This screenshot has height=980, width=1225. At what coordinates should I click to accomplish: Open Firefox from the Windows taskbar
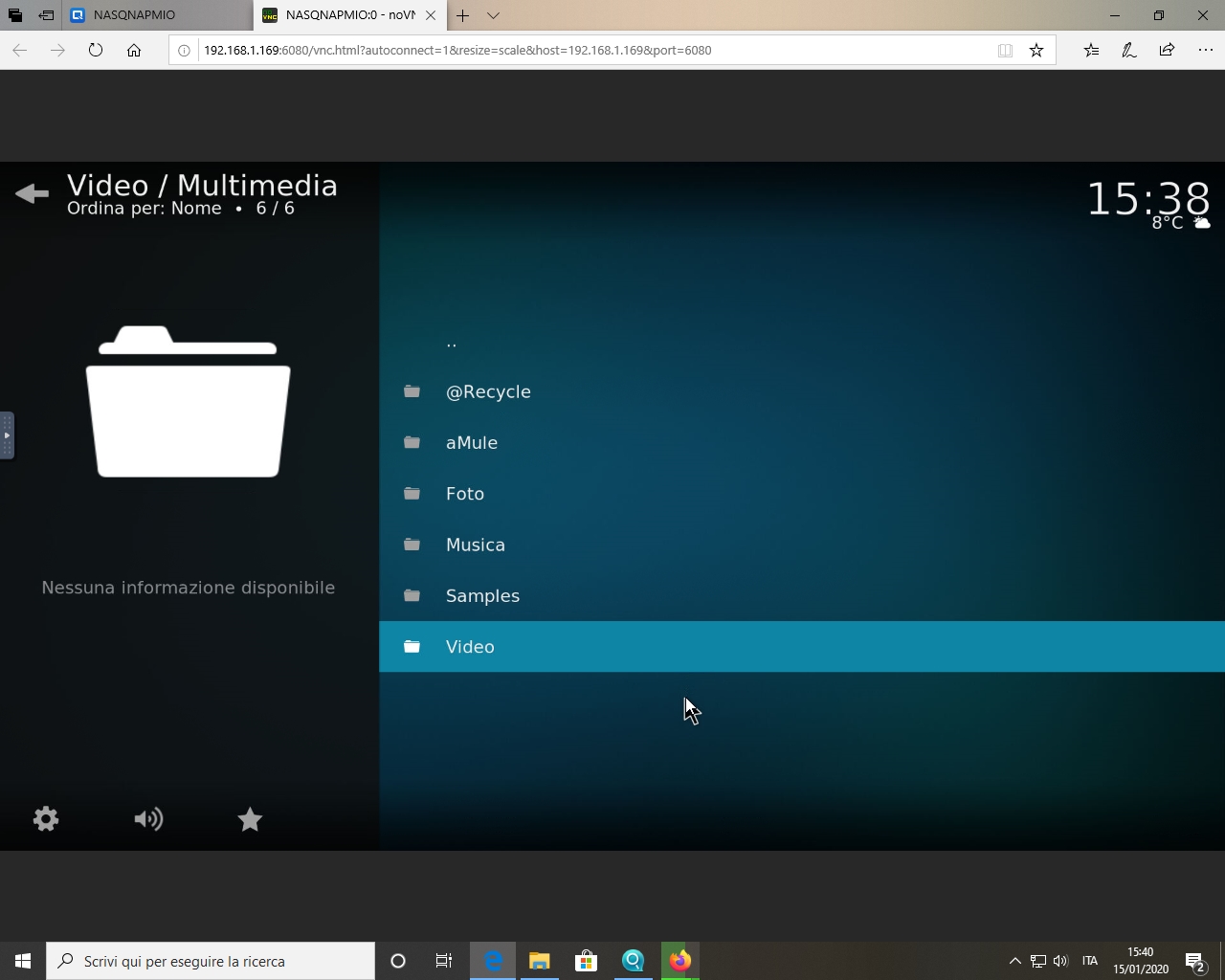pos(680,961)
